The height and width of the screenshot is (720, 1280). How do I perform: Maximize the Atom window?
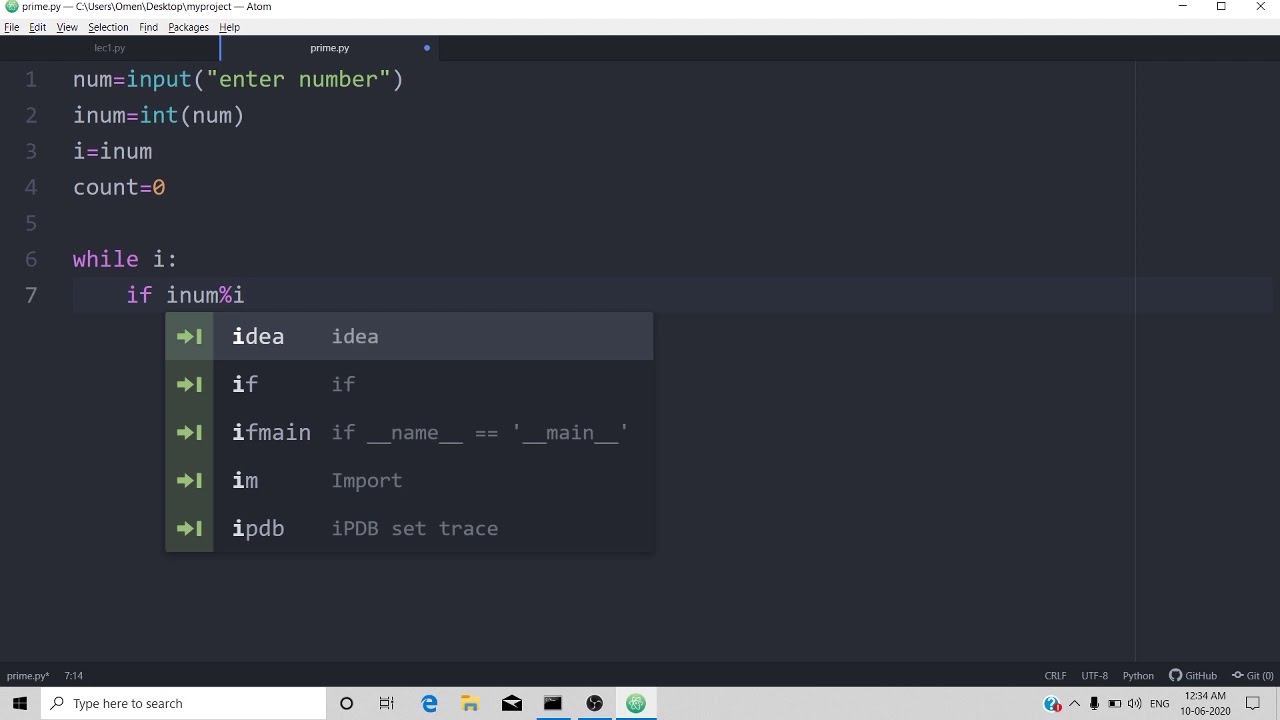coord(1221,7)
